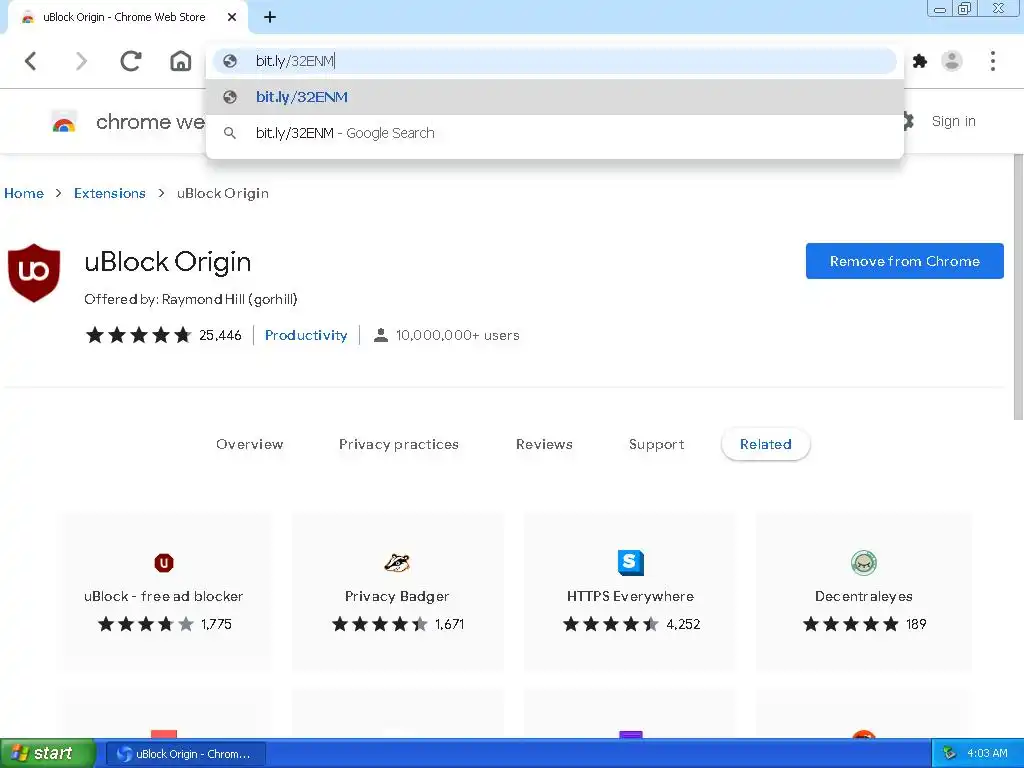Open the home page via home icon

[181, 61]
